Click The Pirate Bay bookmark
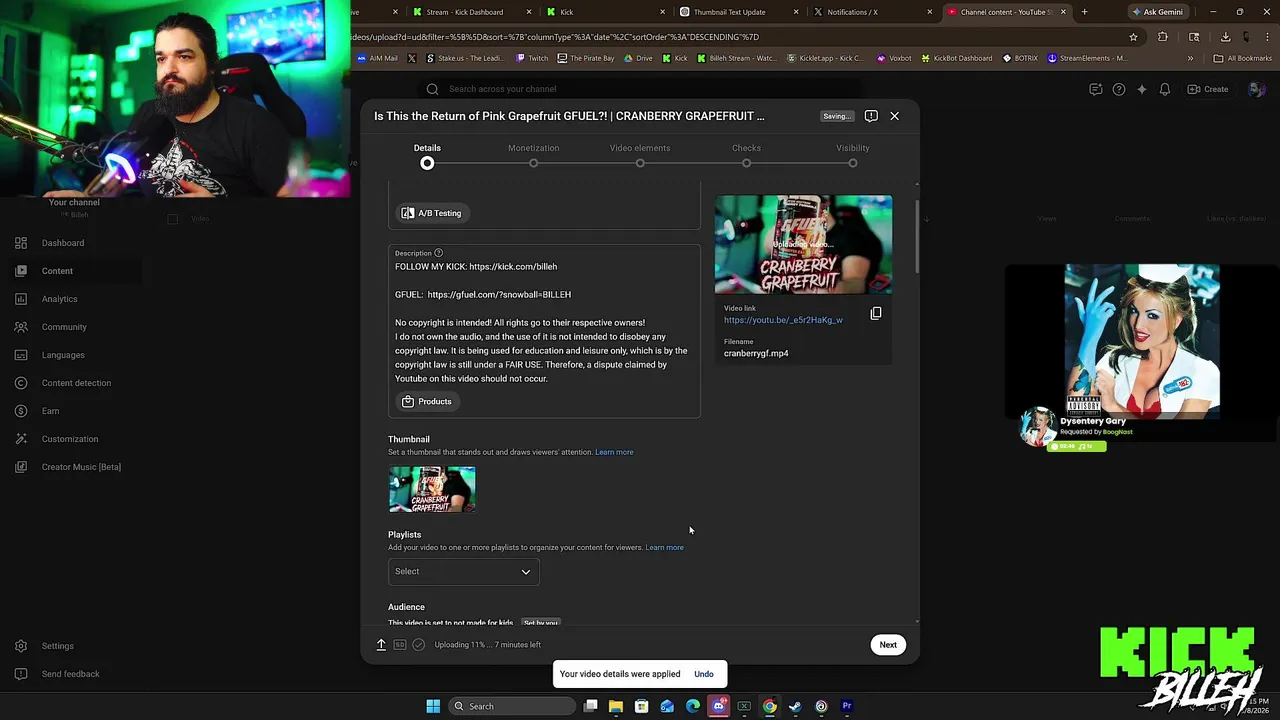 (586, 58)
